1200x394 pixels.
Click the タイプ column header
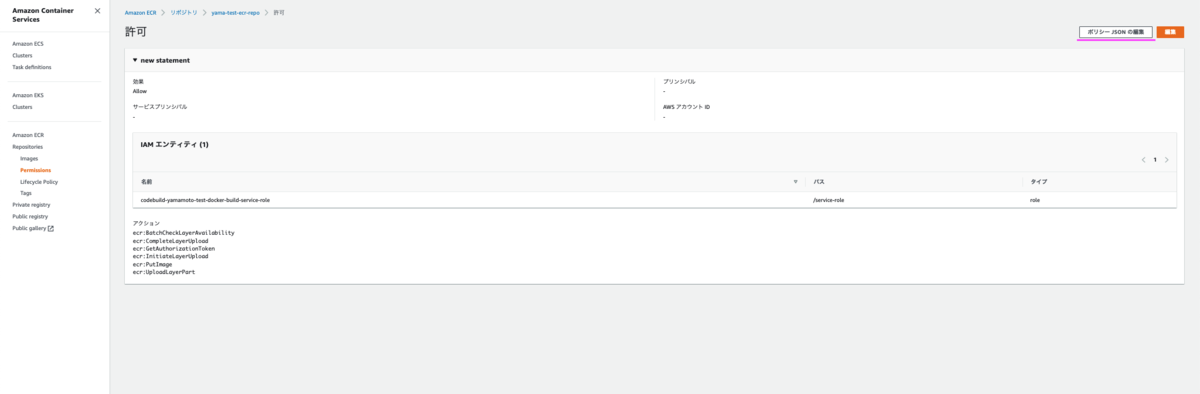pyautogui.click(x=1038, y=182)
